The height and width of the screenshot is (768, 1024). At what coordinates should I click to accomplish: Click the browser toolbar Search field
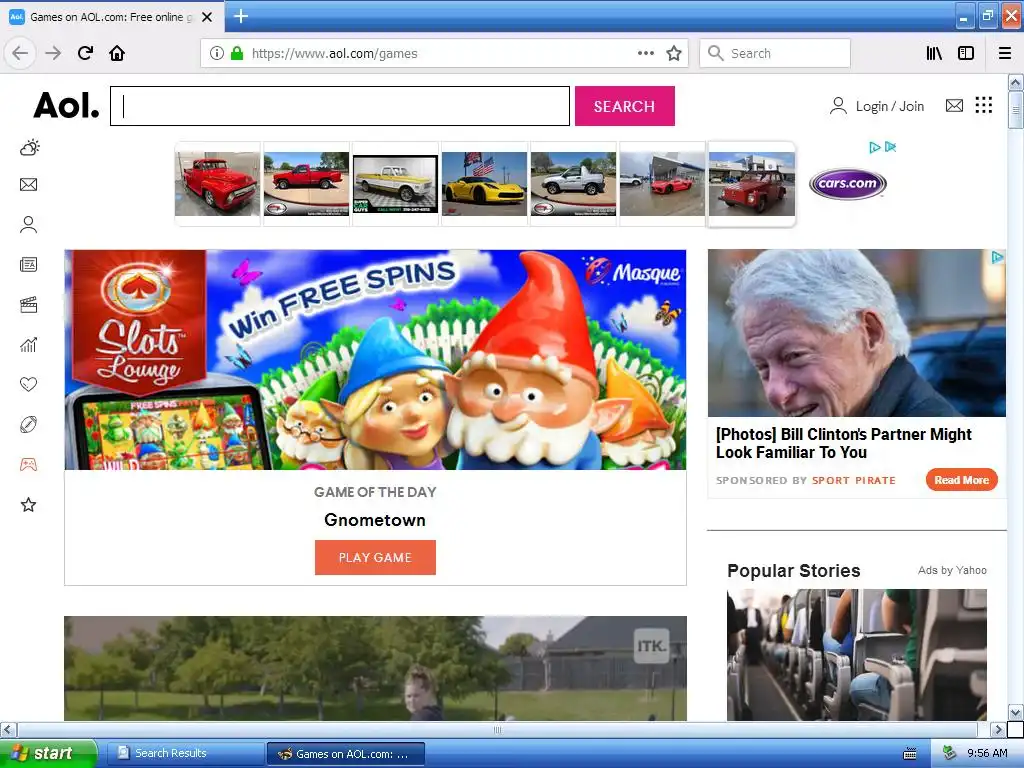[775, 53]
